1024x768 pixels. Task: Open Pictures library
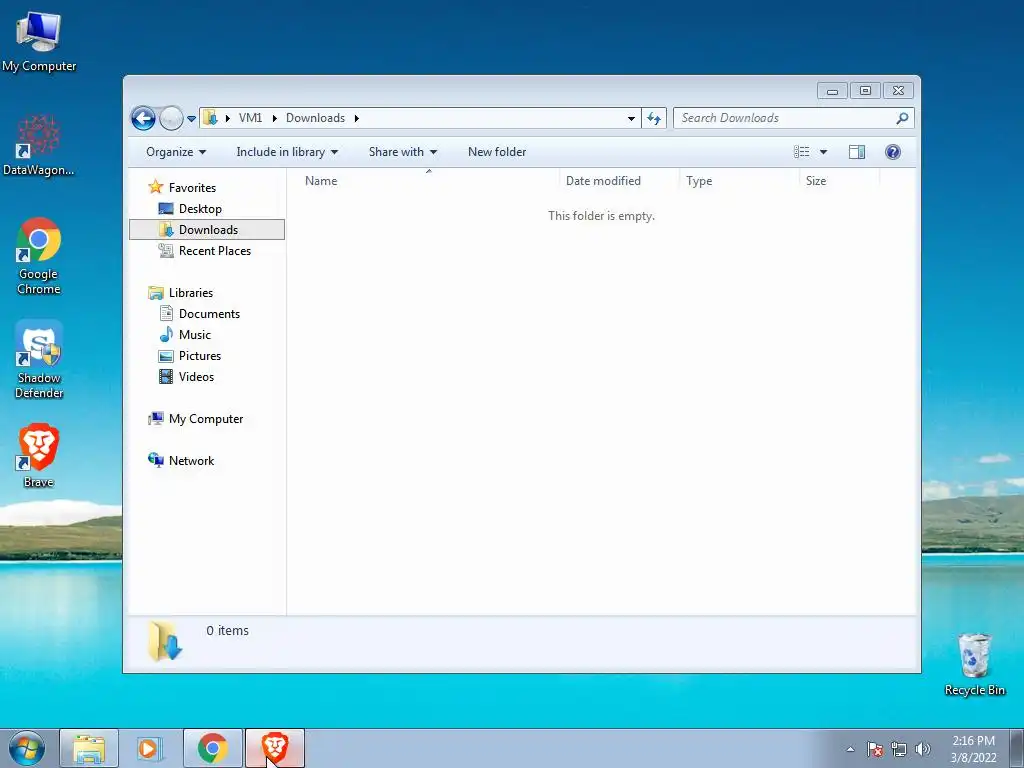[200, 356]
